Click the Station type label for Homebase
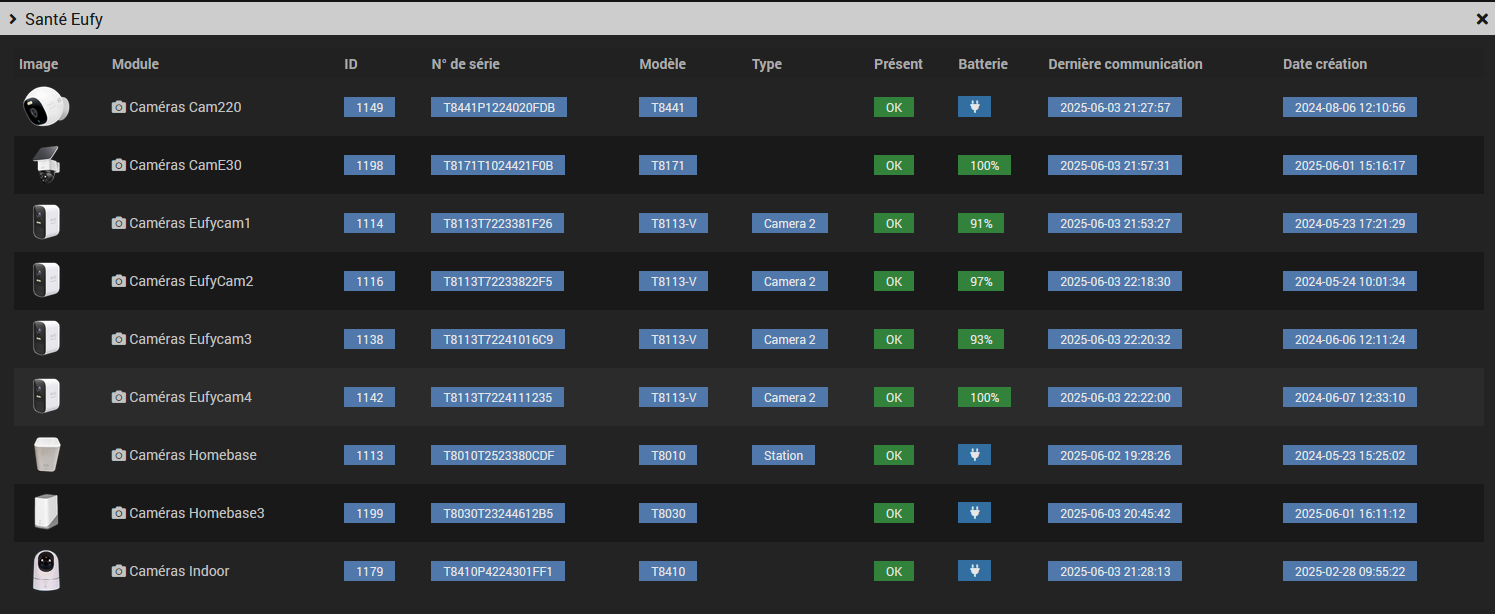1495x614 pixels. coord(783,455)
